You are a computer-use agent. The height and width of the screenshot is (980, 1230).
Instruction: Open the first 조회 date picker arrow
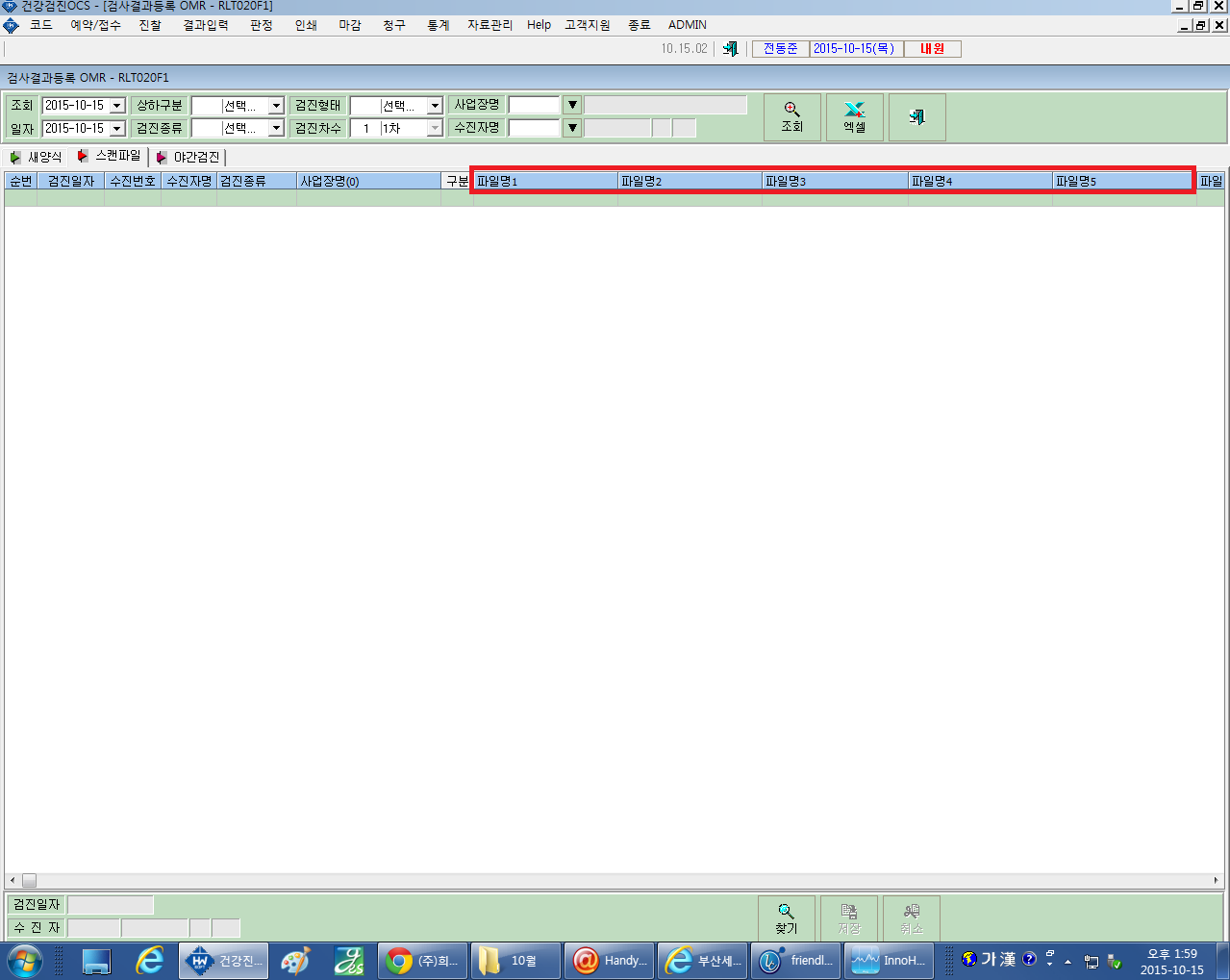[x=117, y=106]
